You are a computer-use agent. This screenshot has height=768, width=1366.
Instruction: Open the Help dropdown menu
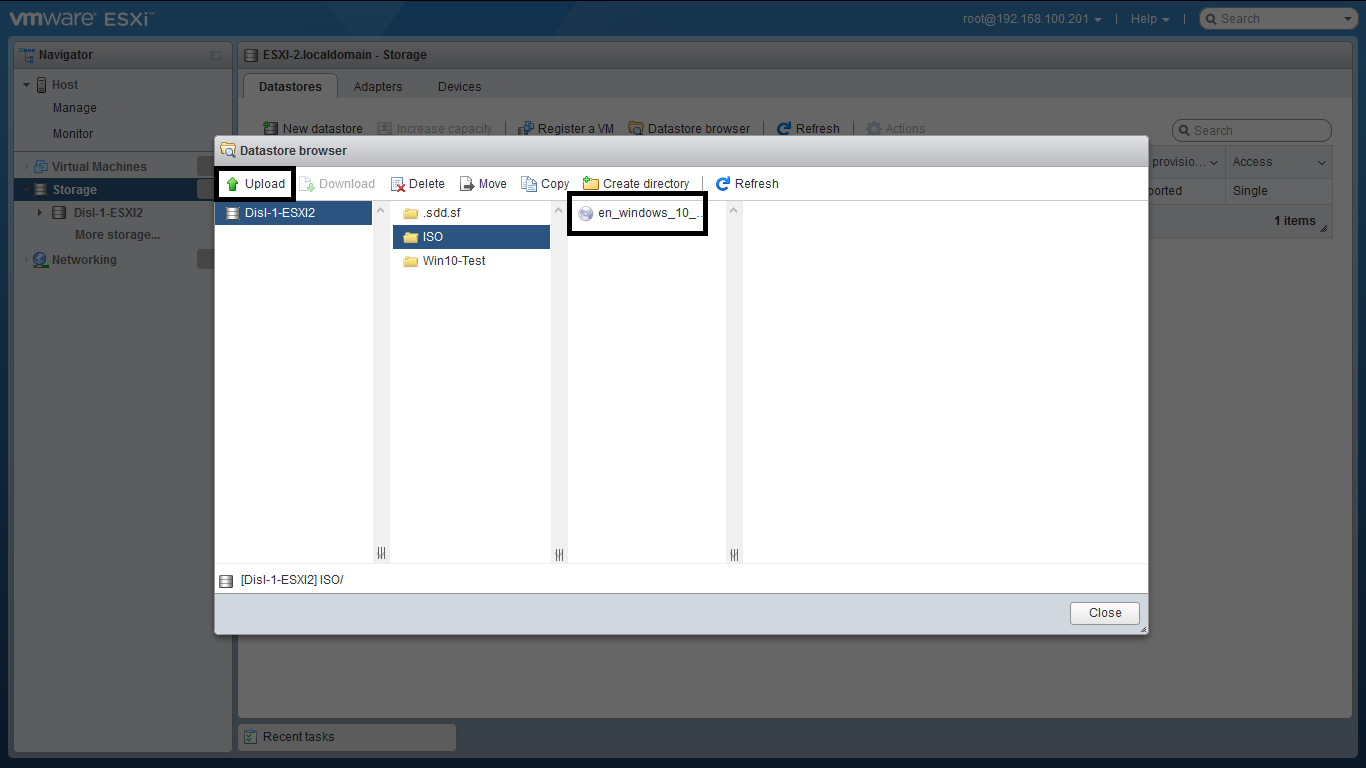[1149, 19]
